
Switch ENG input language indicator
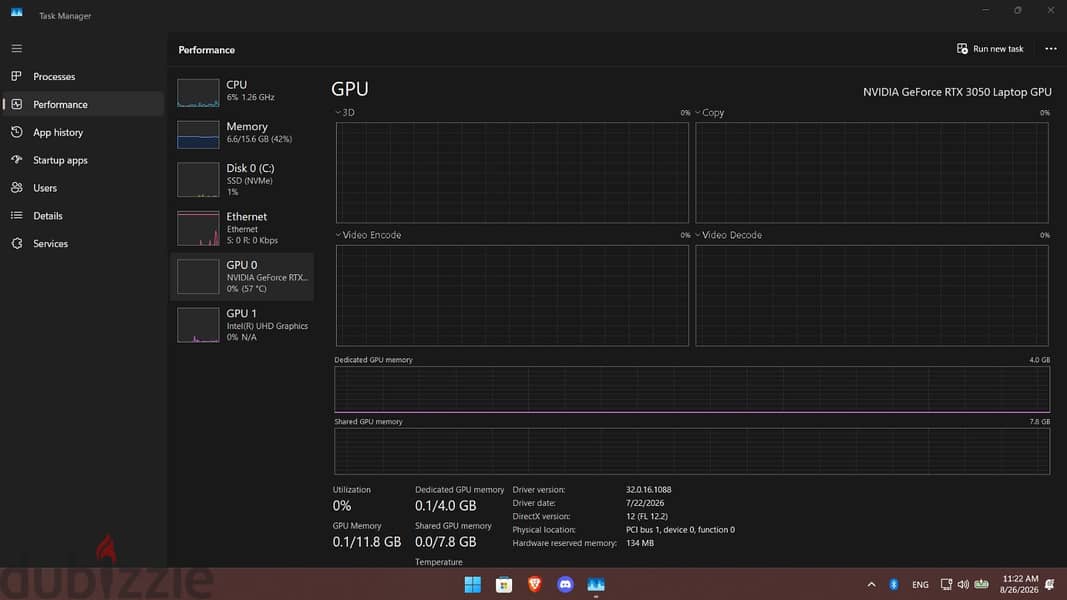coord(920,585)
